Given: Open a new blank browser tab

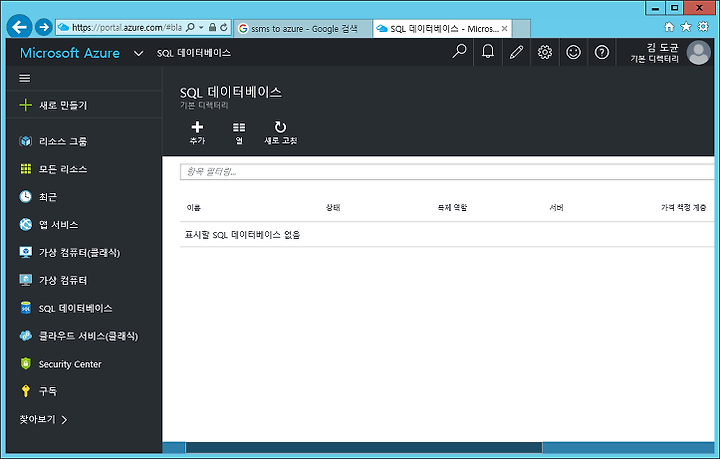Looking at the screenshot, I should (521, 28).
